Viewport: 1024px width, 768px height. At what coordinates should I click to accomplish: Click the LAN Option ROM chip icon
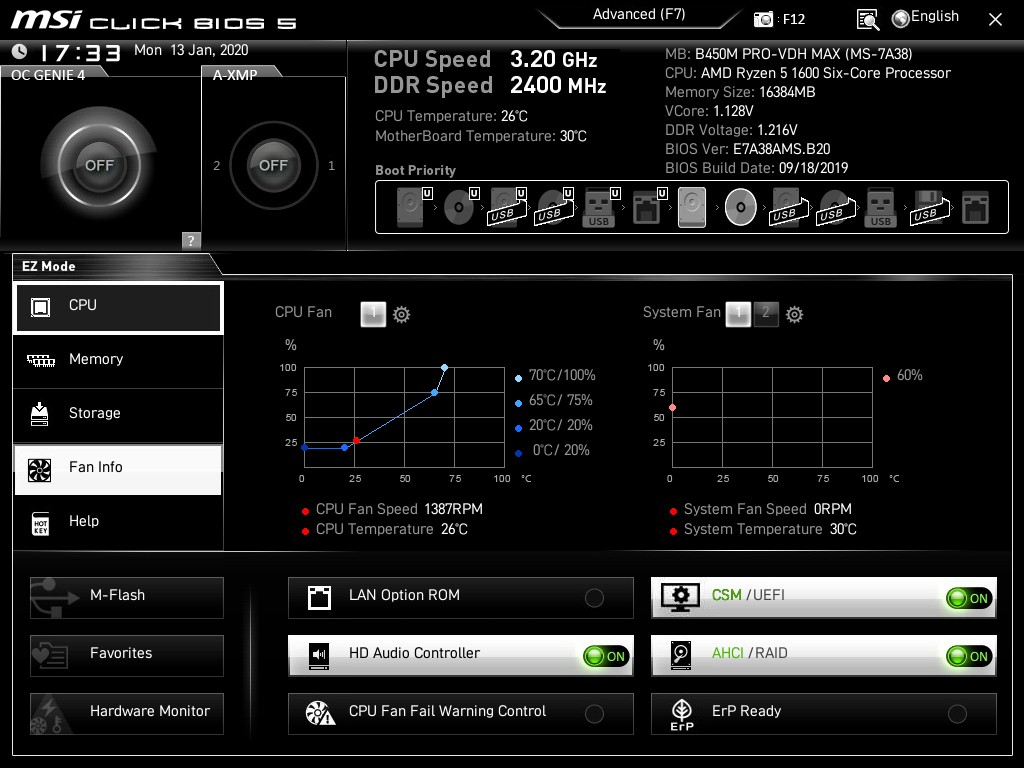[319, 597]
